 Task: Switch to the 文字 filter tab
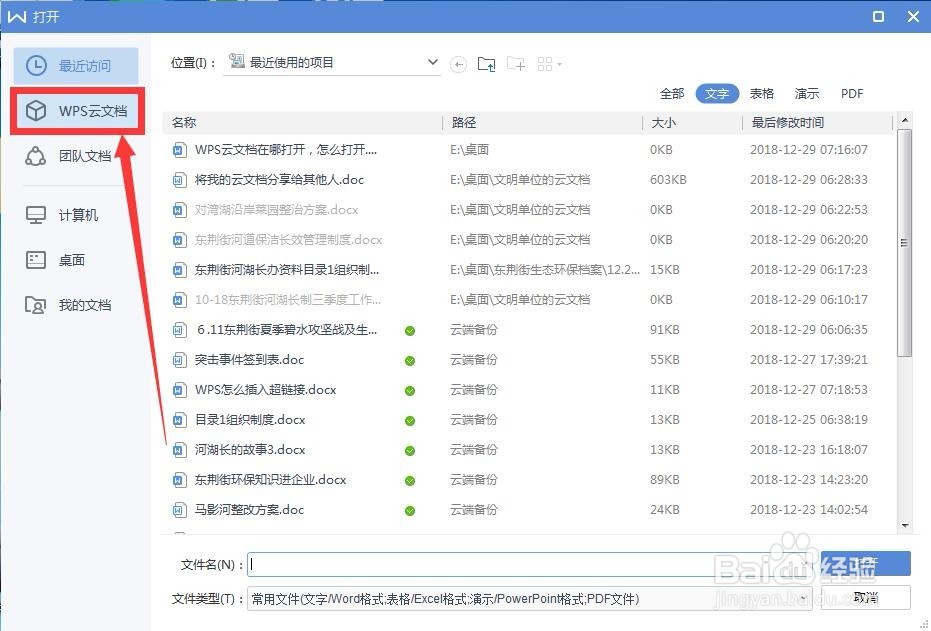[x=717, y=94]
